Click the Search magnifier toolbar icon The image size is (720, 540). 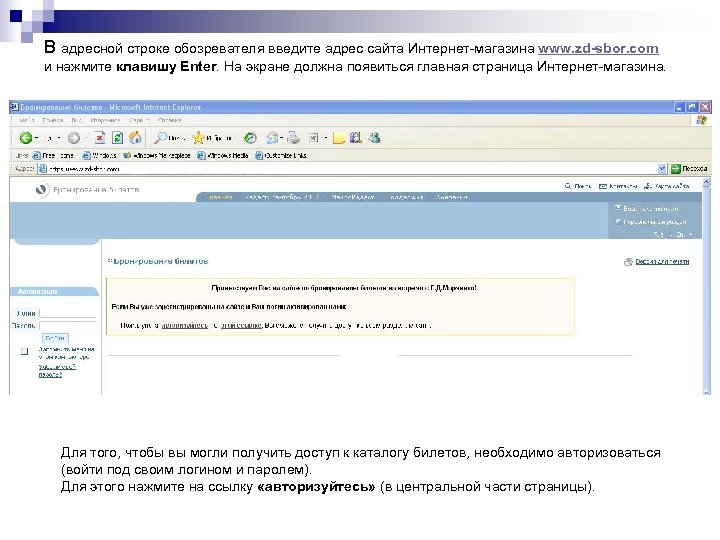160,138
